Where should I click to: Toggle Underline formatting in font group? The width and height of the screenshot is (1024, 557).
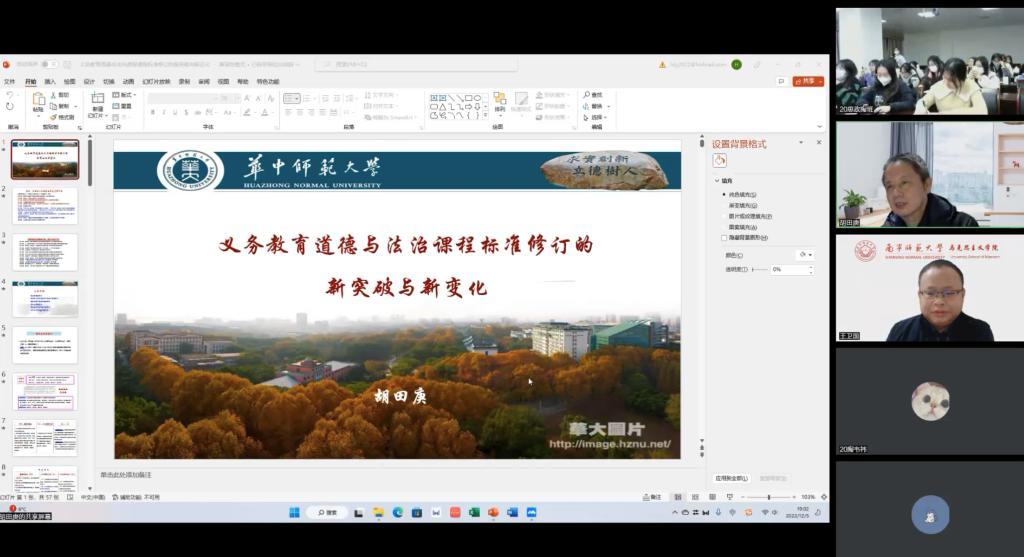(x=175, y=112)
